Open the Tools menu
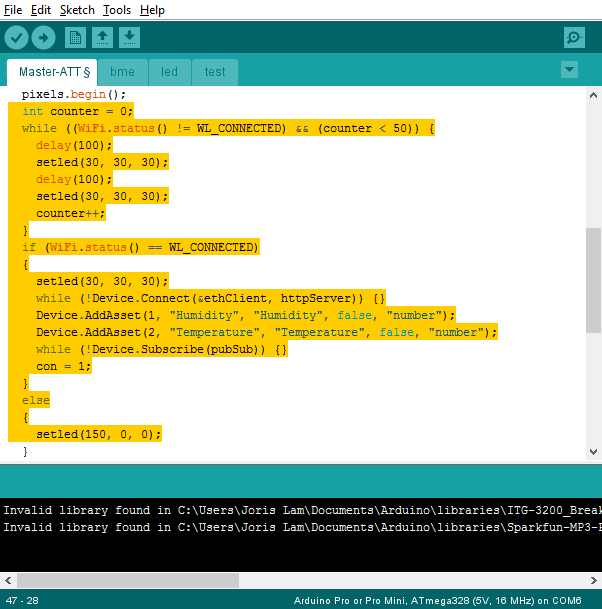The height and width of the screenshot is (609, 602). [117, 10]
